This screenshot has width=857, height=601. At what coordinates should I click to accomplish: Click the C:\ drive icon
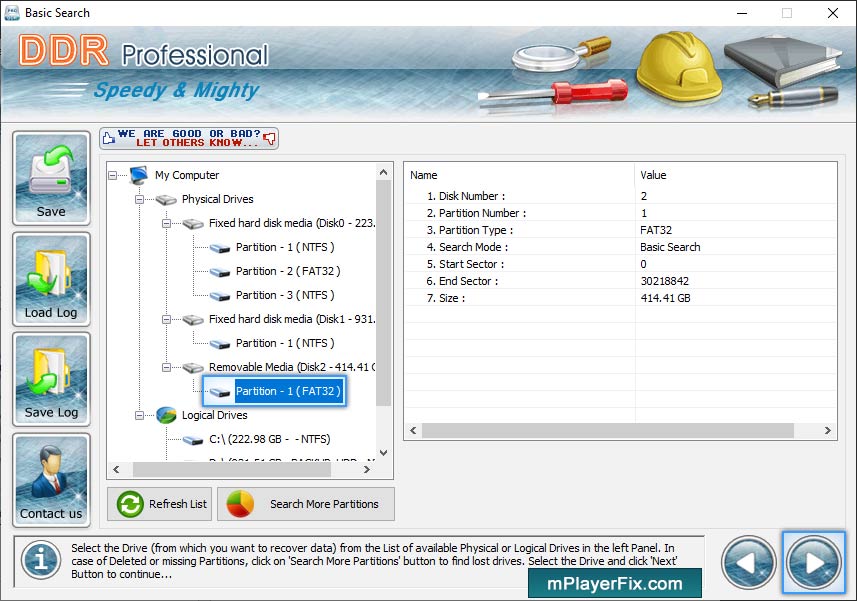[193, 440]
